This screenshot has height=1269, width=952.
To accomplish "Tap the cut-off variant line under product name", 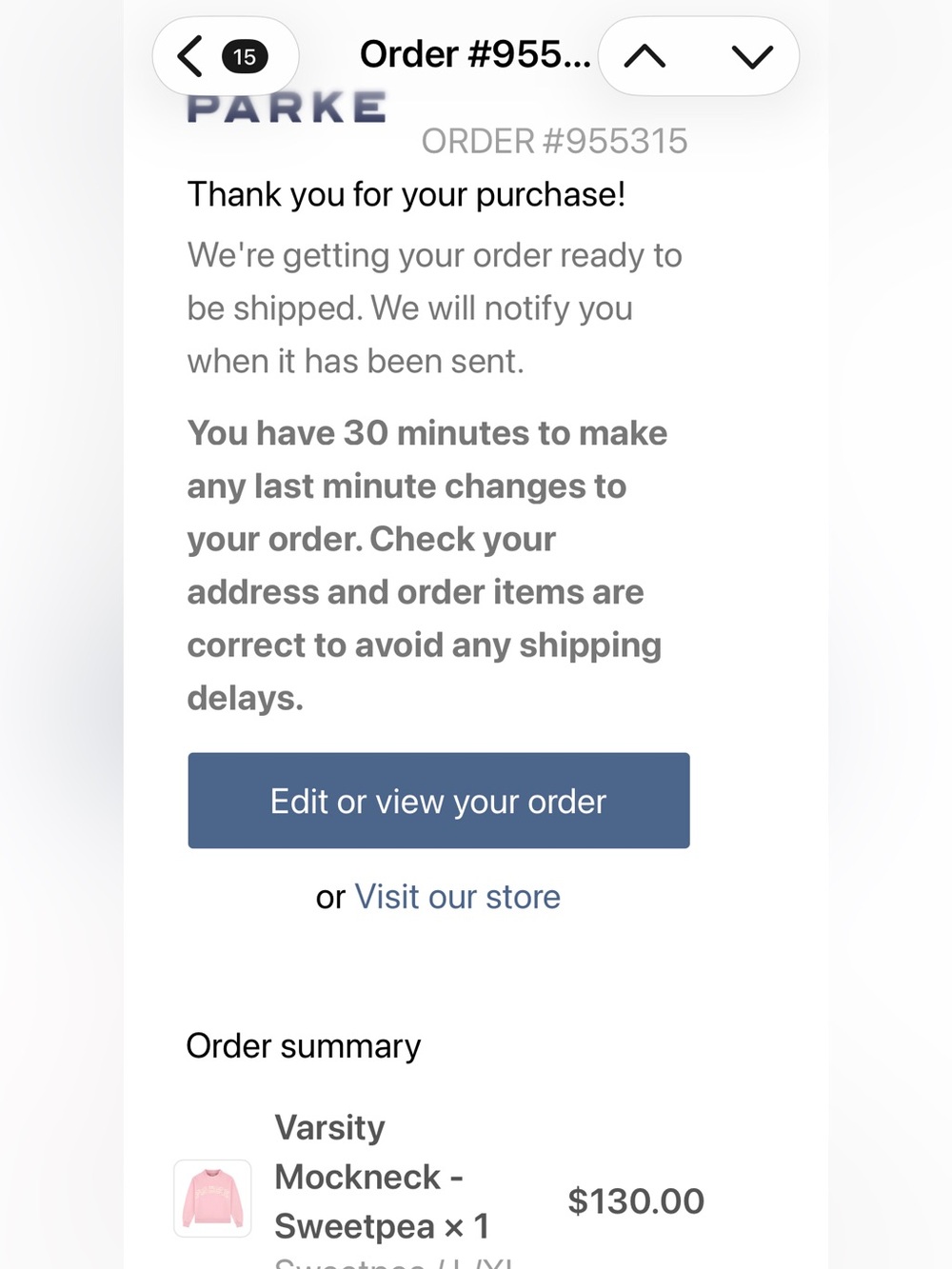I will coord(393,1261).
